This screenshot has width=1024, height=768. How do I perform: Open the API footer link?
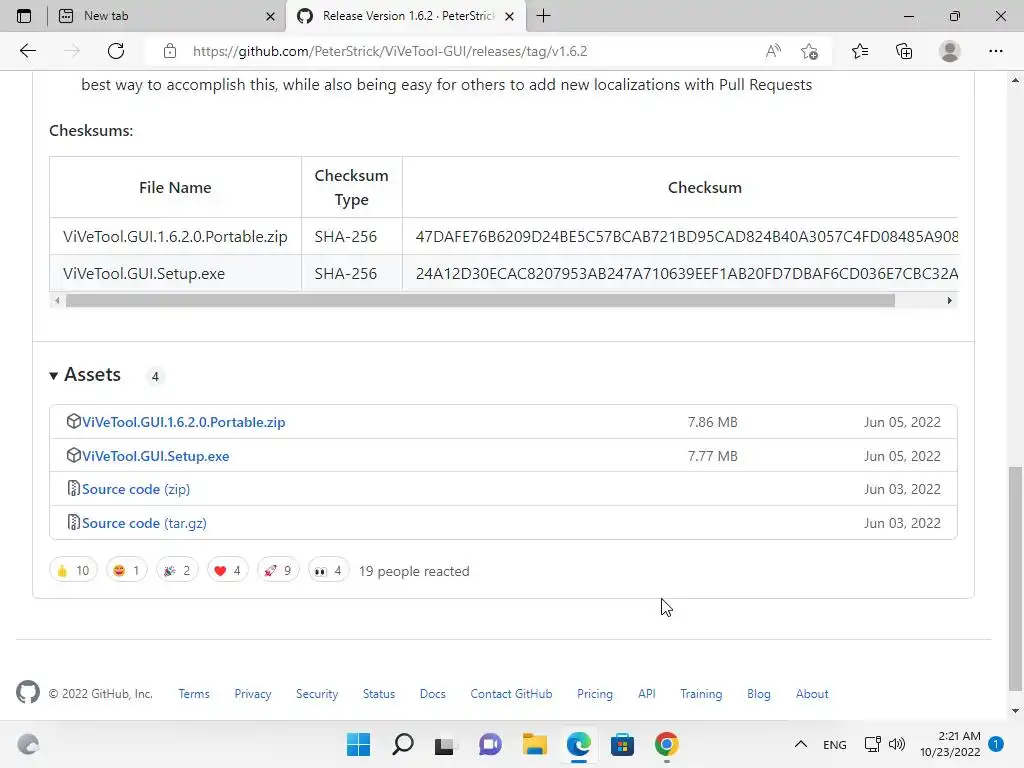click(x=647, y=694)
